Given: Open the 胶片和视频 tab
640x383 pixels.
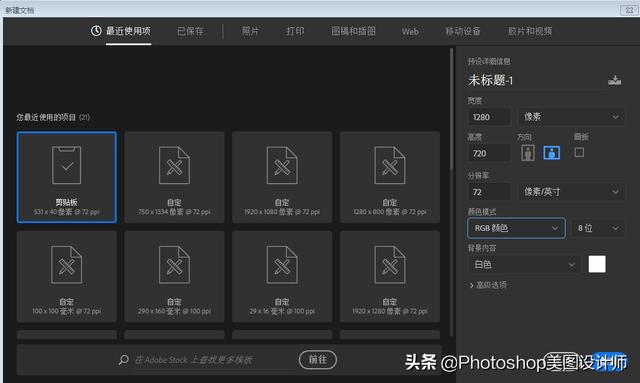Looking at the screenshot, I should point(530,31).
